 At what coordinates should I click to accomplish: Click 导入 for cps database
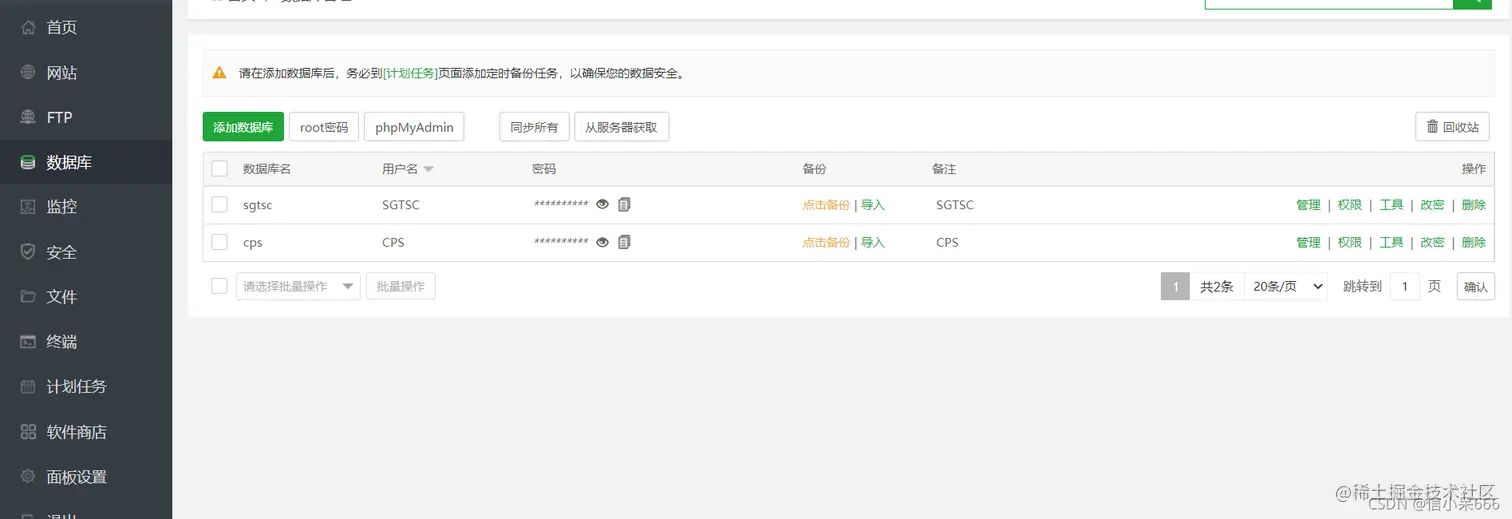click(x=873, y=242)
